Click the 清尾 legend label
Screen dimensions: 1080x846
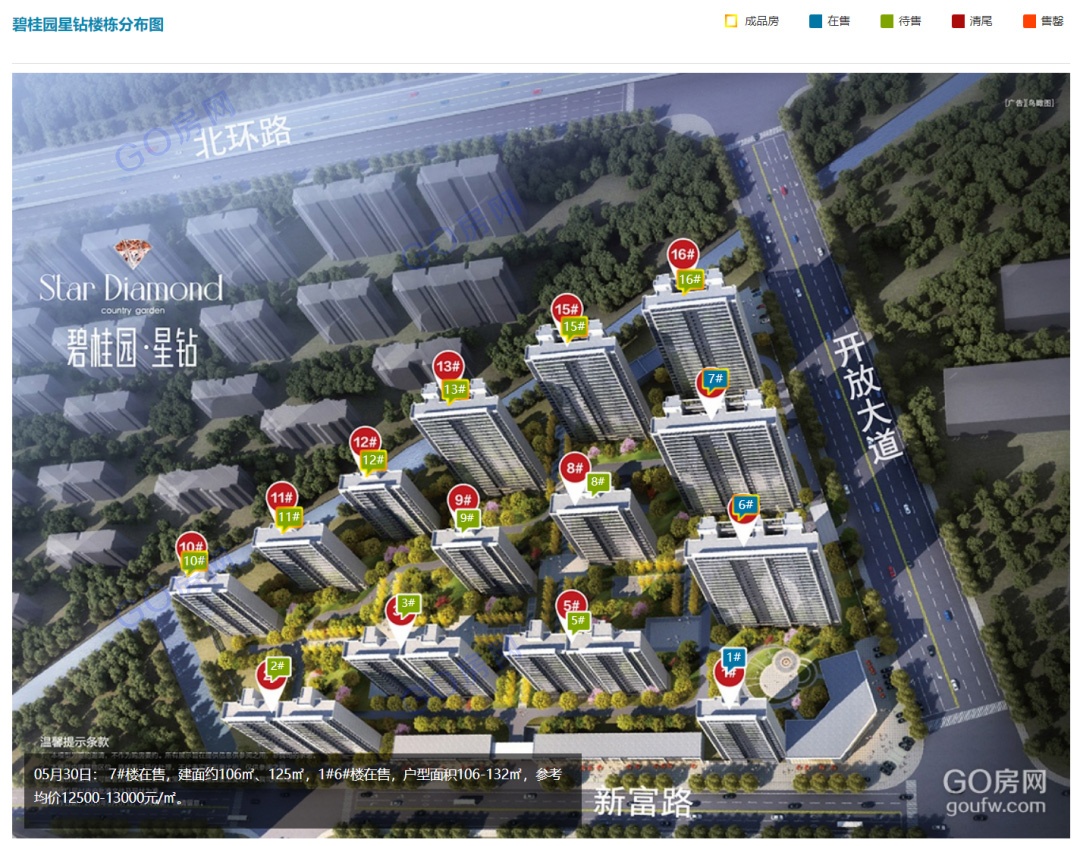(981, 21)
